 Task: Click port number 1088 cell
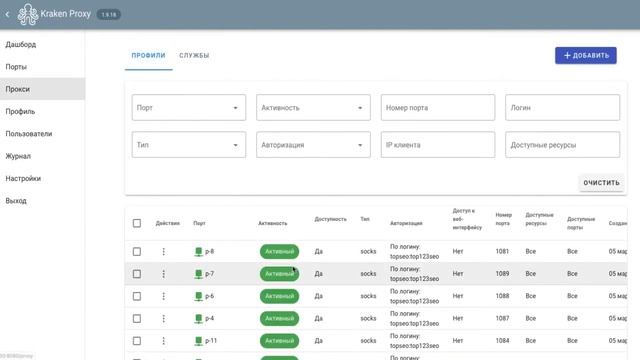[x=502, y=296]
